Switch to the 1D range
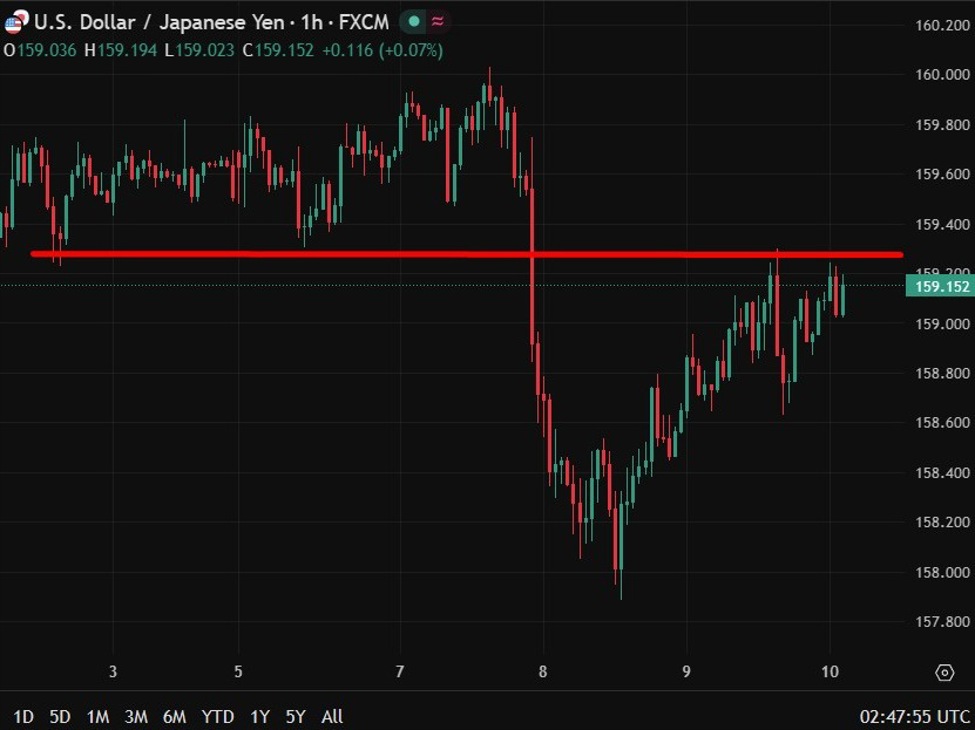This screenshot has width=975, height=730. click(x=22, y=717)
